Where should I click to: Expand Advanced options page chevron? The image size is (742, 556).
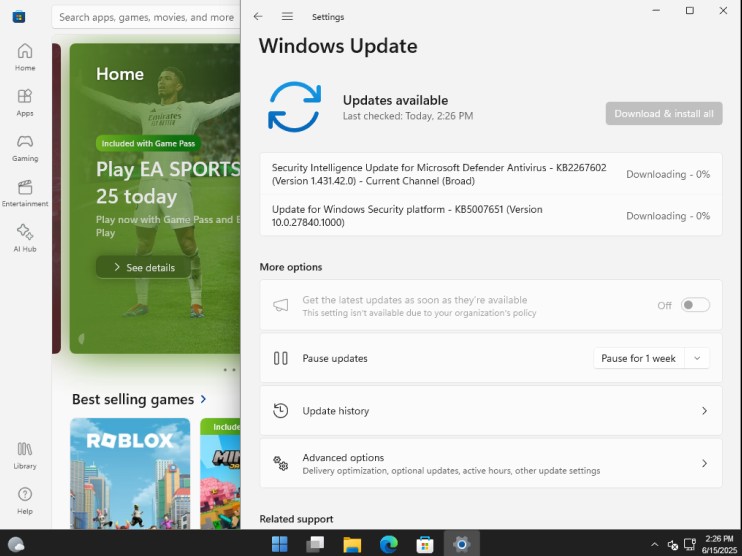point(704,463)
